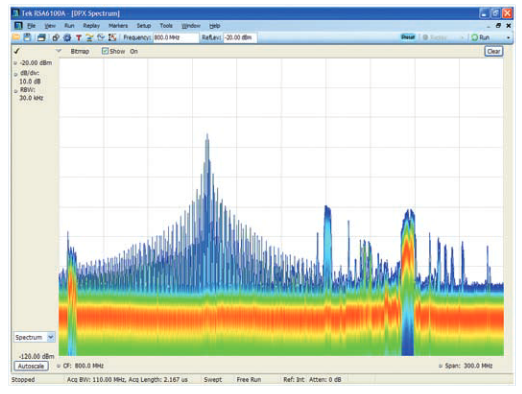The height and width of the screenshot is (394, 522).
Task: Click the black checkmark icon above the graph
Action: (17, 51)
